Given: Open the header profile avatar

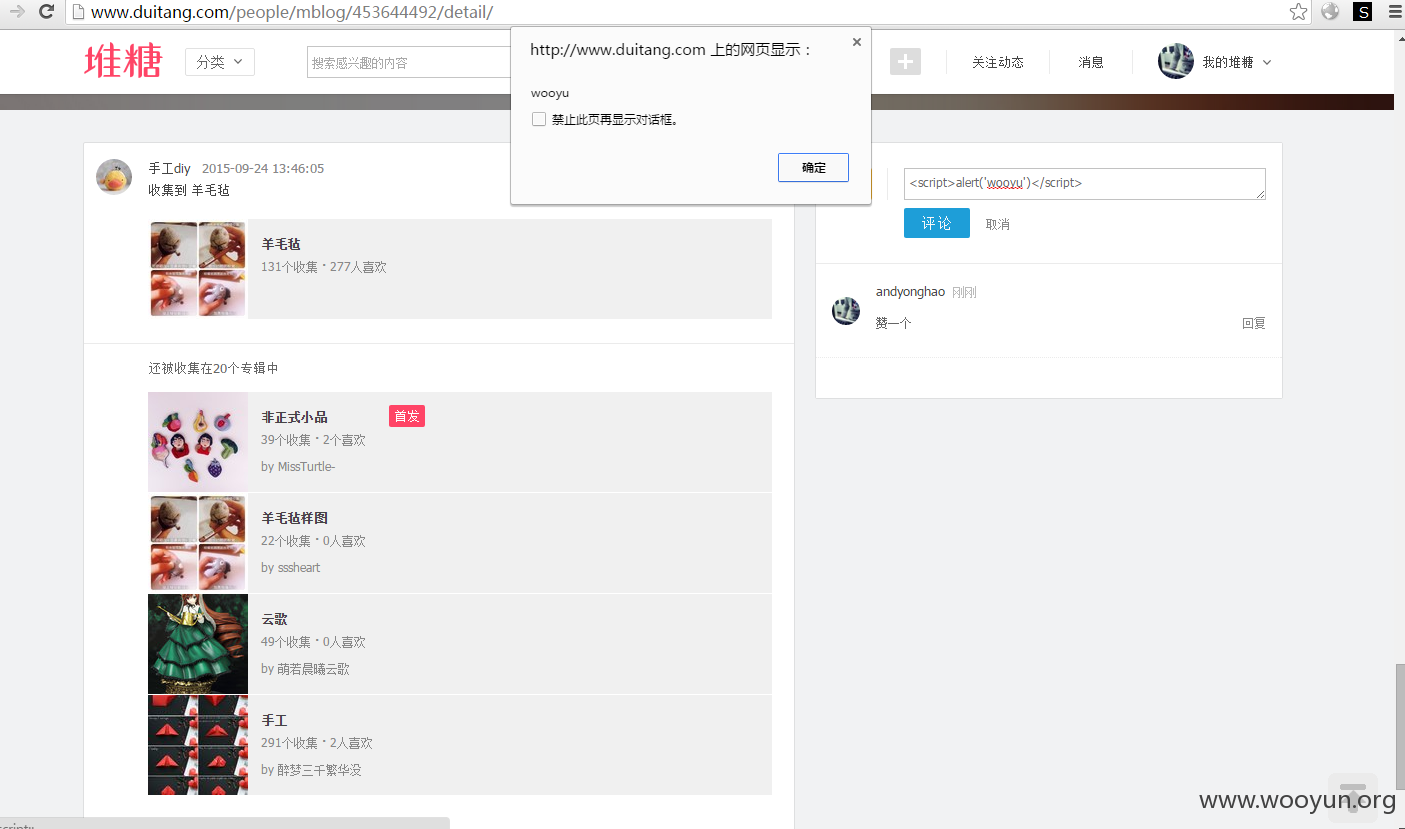Looking at the screenshot, I should coord(1176,62).
